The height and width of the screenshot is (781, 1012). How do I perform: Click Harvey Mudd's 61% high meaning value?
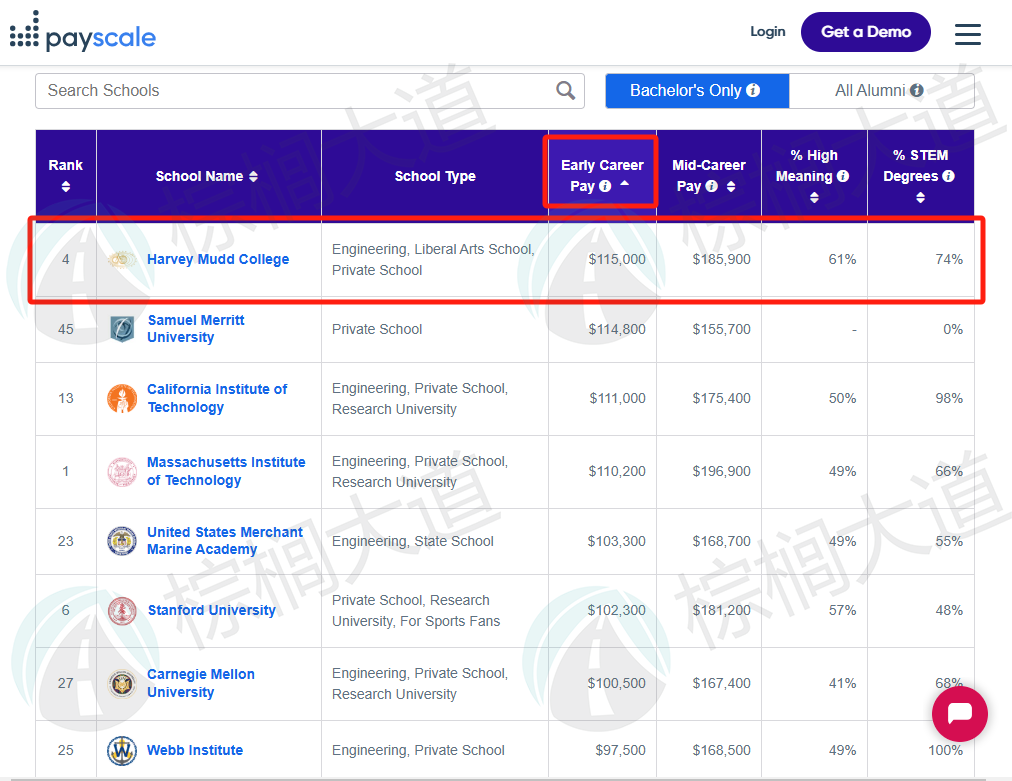pyautogui.click(x=843, y=259)
